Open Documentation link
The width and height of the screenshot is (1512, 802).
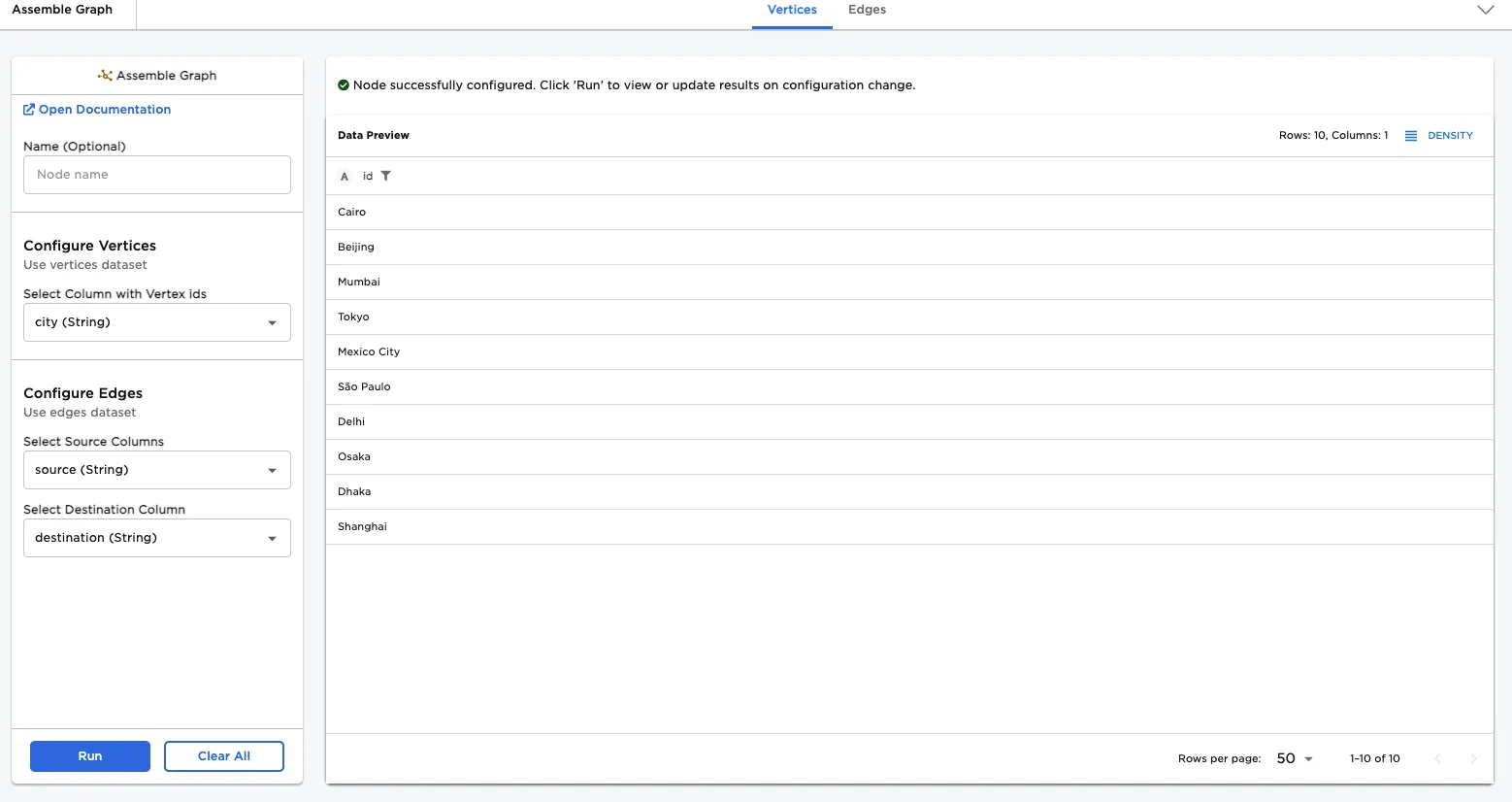[105, 110]
